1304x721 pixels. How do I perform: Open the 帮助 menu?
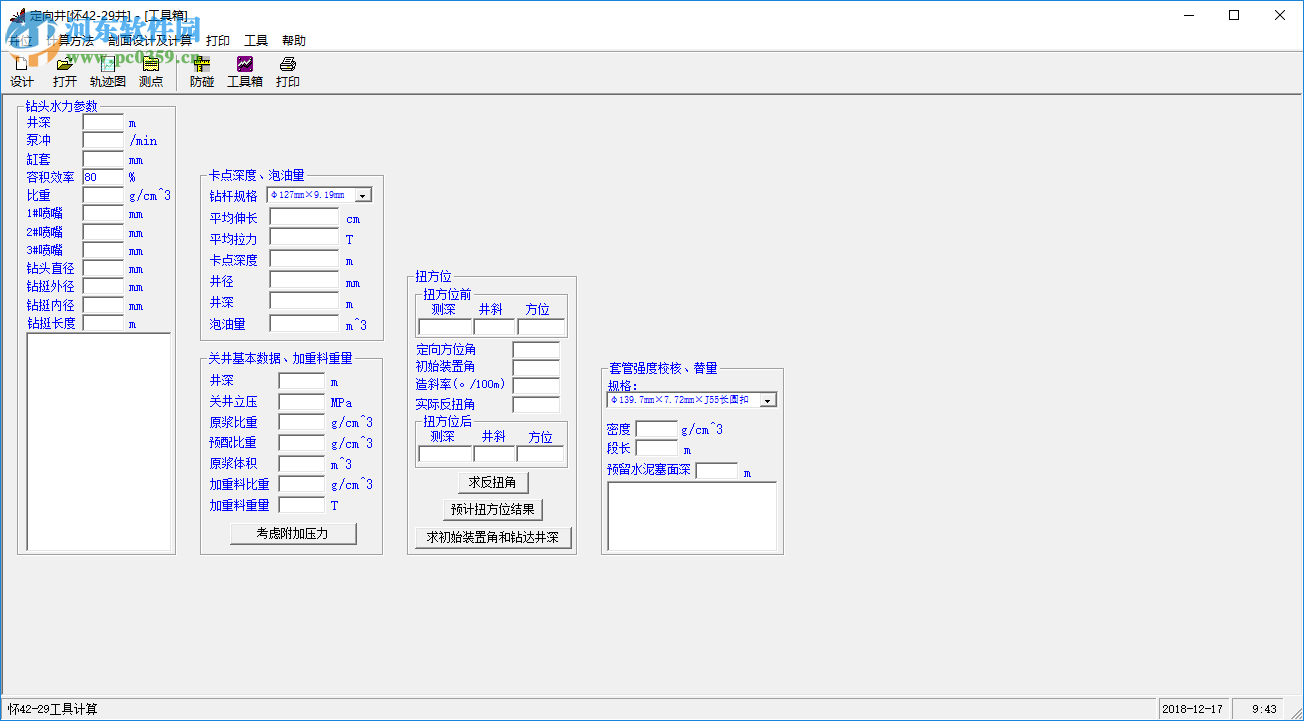(x=294, y=41)
